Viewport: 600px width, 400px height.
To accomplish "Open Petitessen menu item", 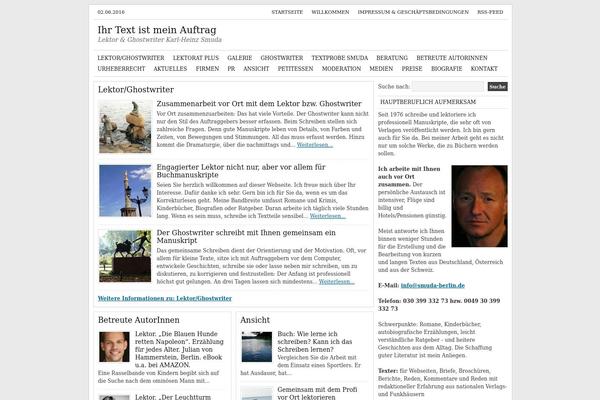I will pos(295,69).
